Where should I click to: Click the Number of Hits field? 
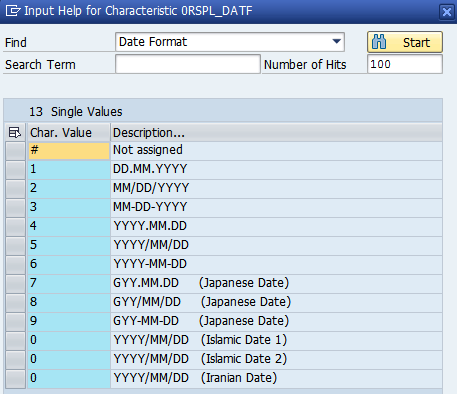point(405,64)
